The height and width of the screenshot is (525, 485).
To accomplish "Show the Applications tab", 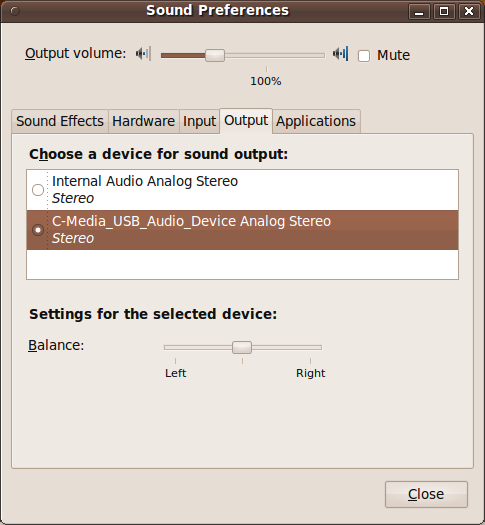I will [316, 121].
